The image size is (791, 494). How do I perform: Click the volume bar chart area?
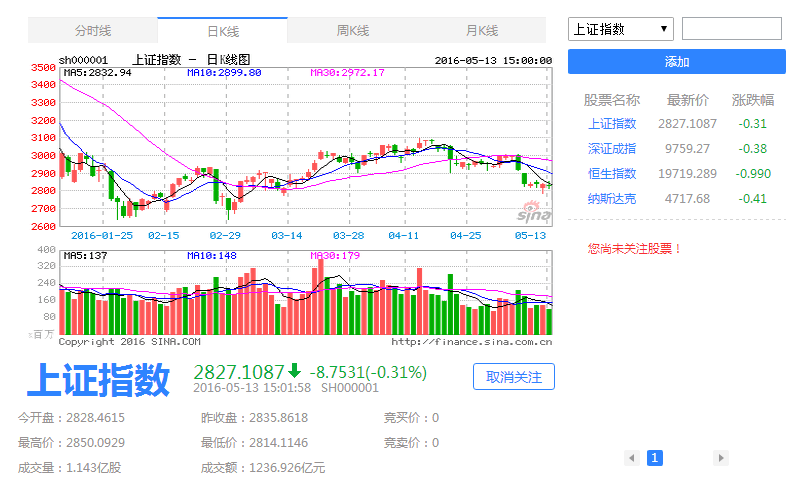pos(305,298)
